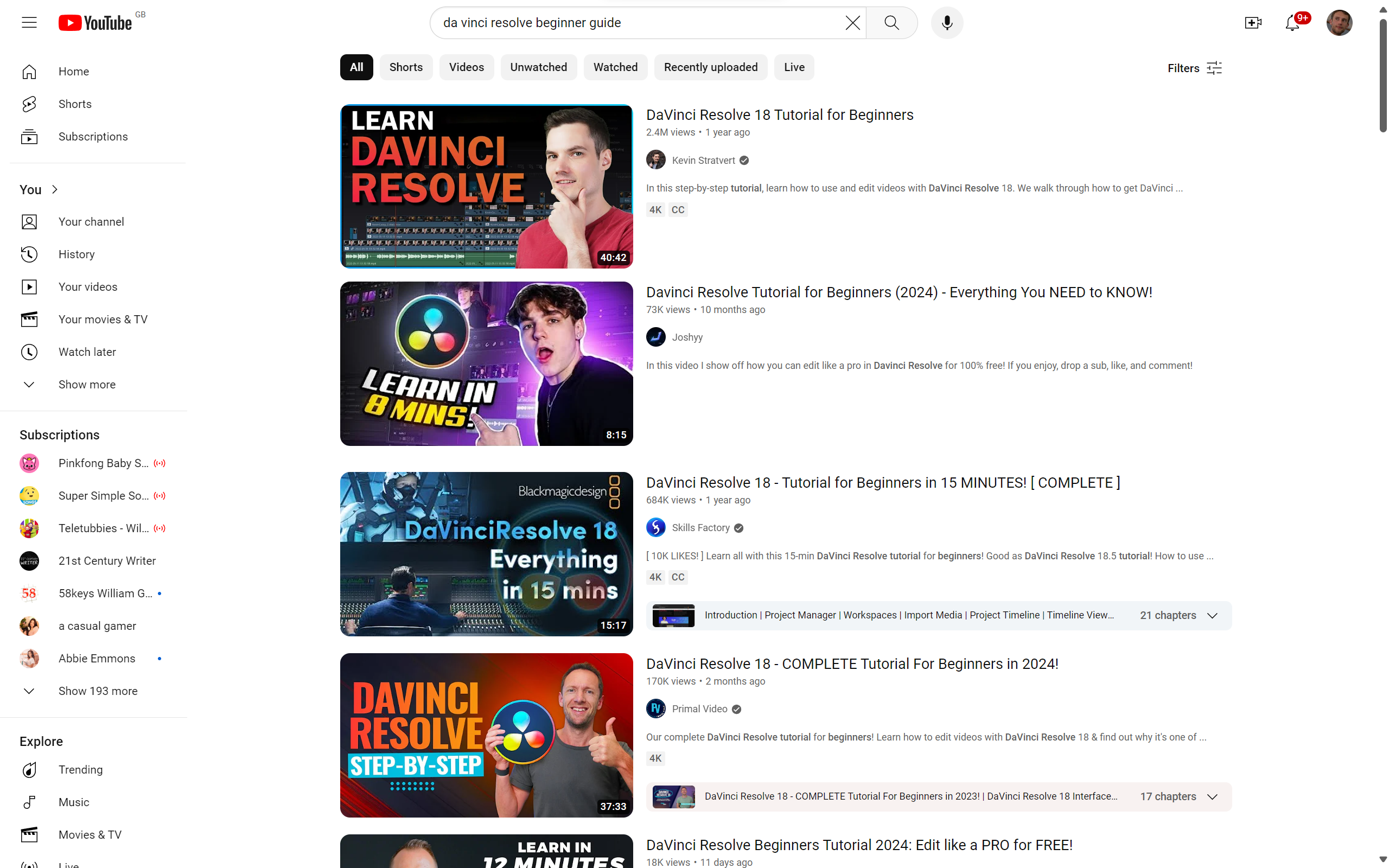Open the notifications bell
Viewport: 1389px width, 868px height.
pyautogui.click(x=1292, y=23)
